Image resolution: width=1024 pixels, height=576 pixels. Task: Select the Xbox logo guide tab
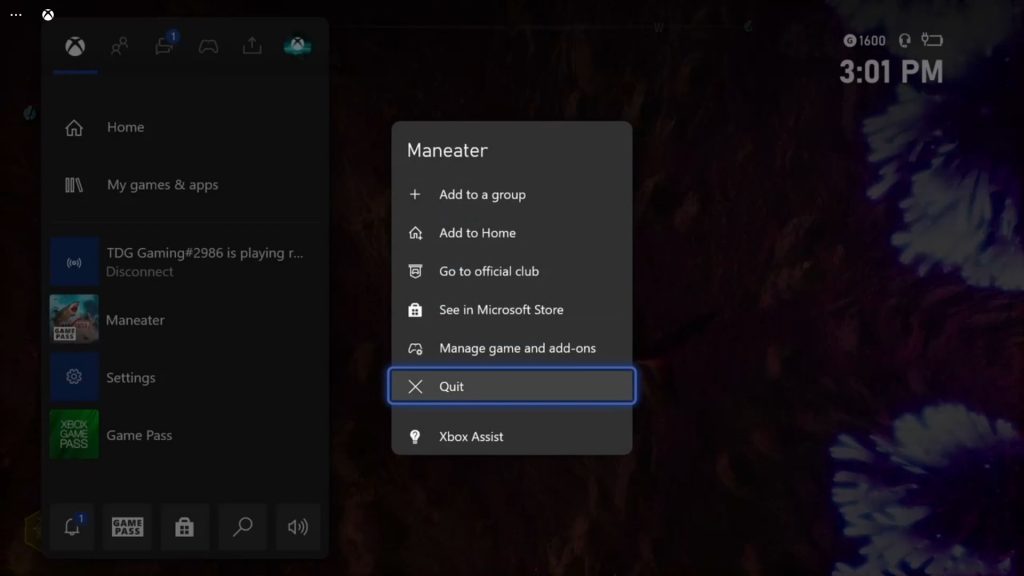(x=75, y=46)
